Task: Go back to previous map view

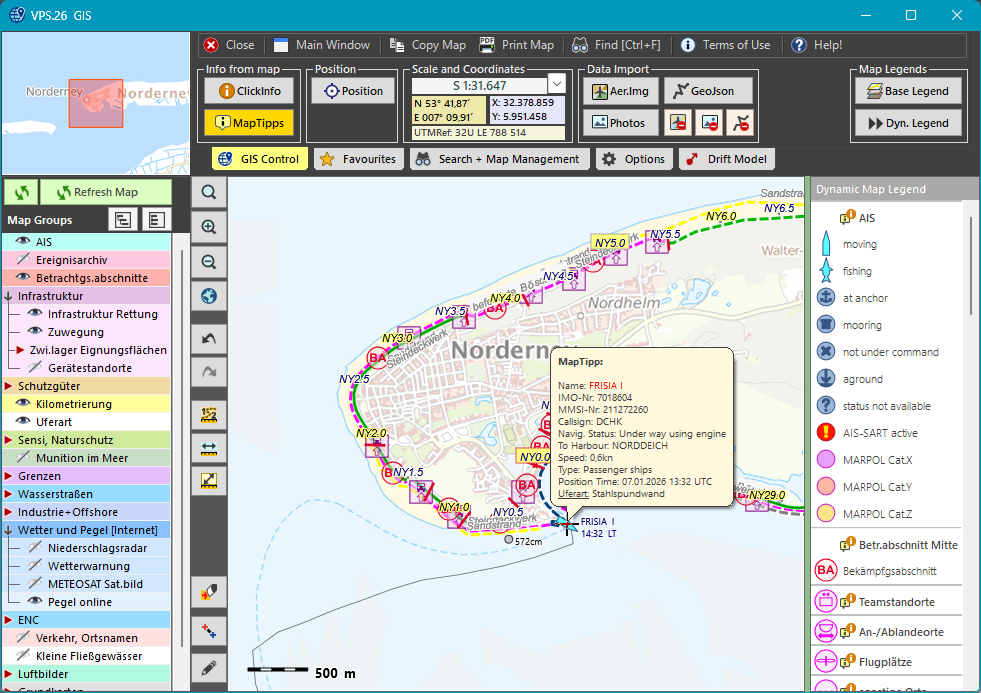Action: (x=209, y=339)
